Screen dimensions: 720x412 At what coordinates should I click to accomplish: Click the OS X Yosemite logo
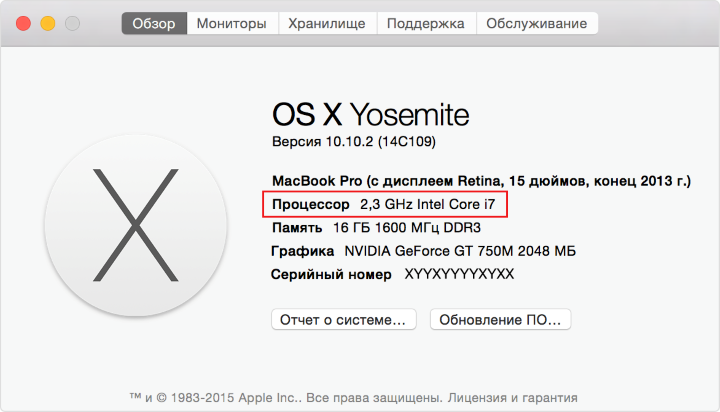tap(135, 225)
